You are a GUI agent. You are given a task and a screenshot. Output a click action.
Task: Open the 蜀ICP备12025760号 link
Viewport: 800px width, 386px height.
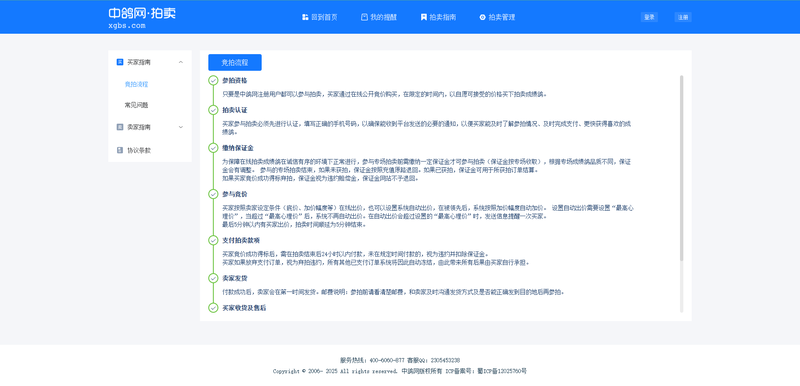502,371
